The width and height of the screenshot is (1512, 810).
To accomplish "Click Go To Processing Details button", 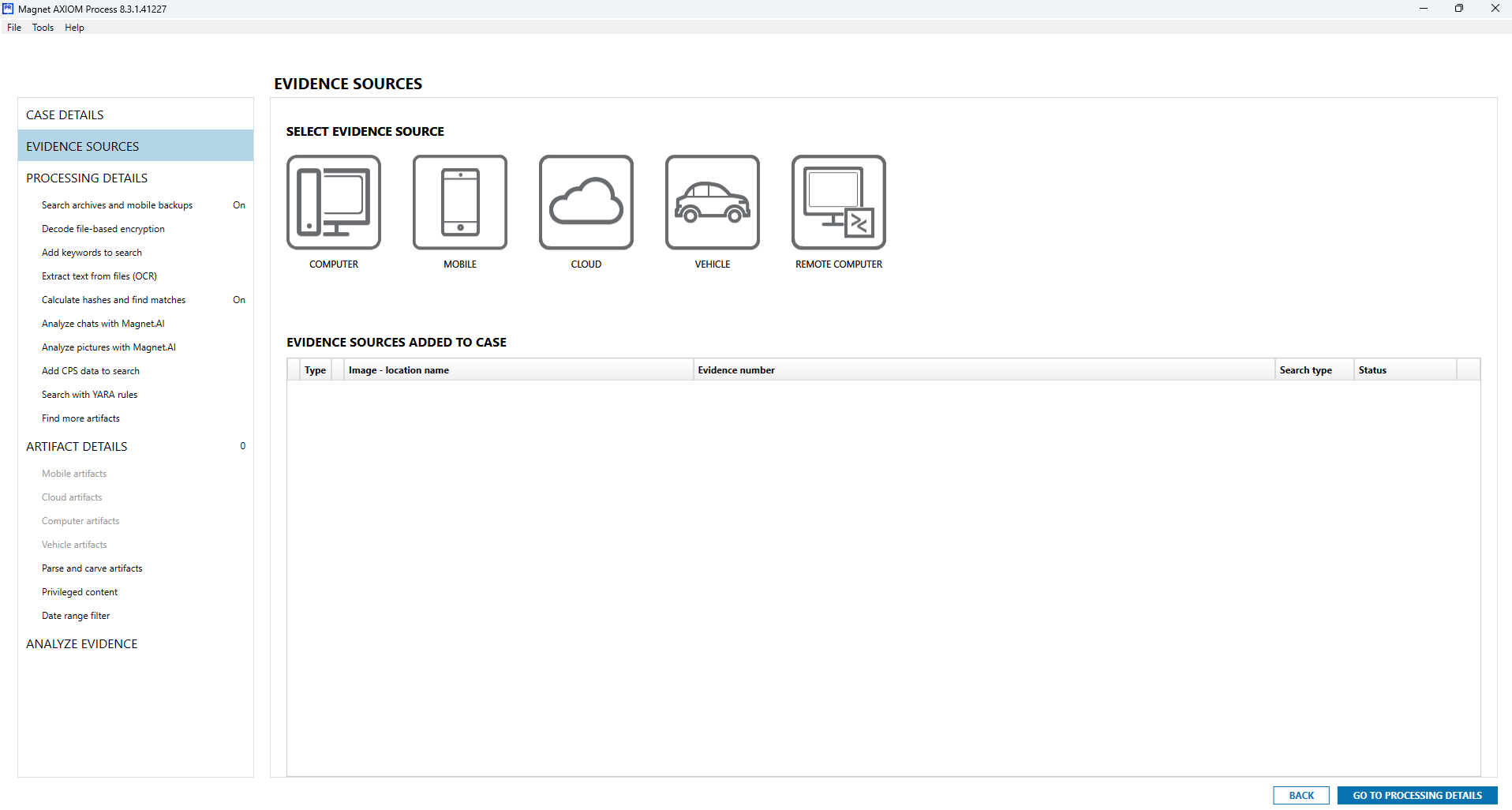I will pos(1417,795).
